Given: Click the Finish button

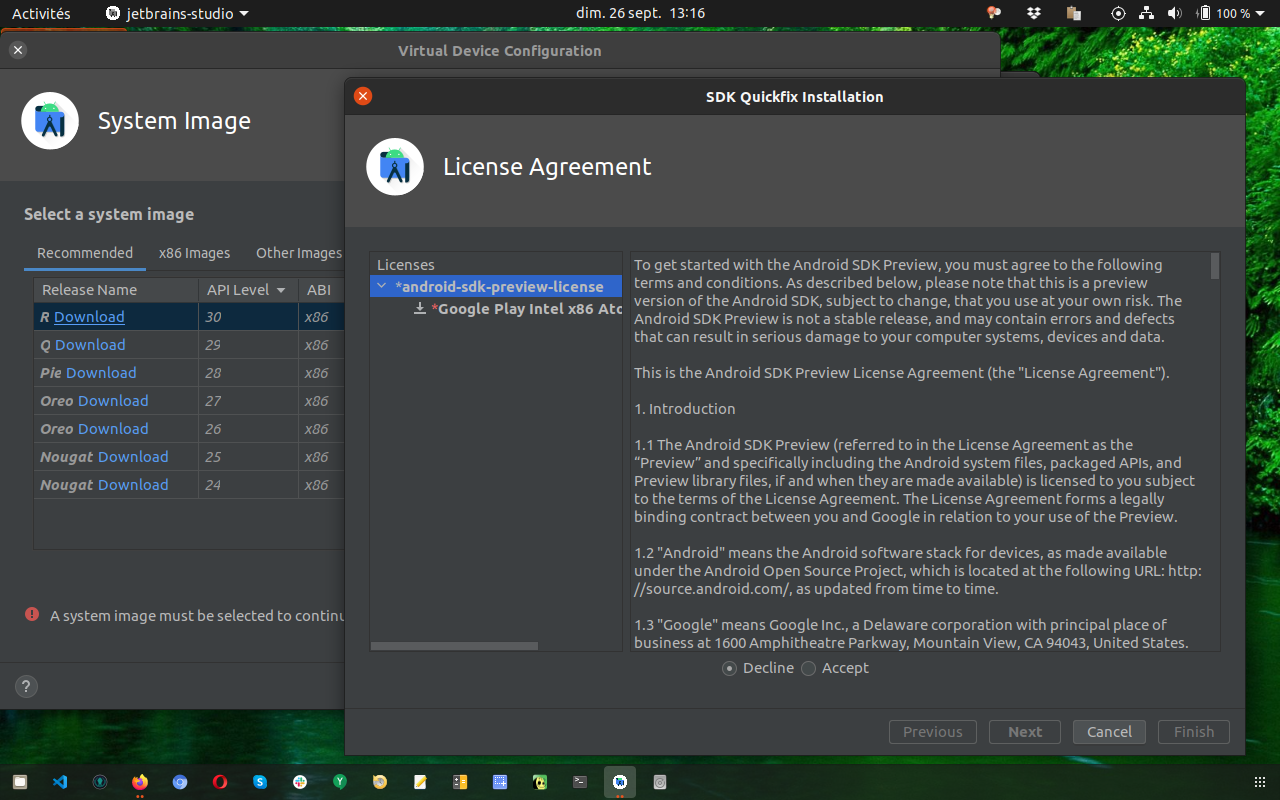Looking at the screenshot, I should coord(1194,732).
